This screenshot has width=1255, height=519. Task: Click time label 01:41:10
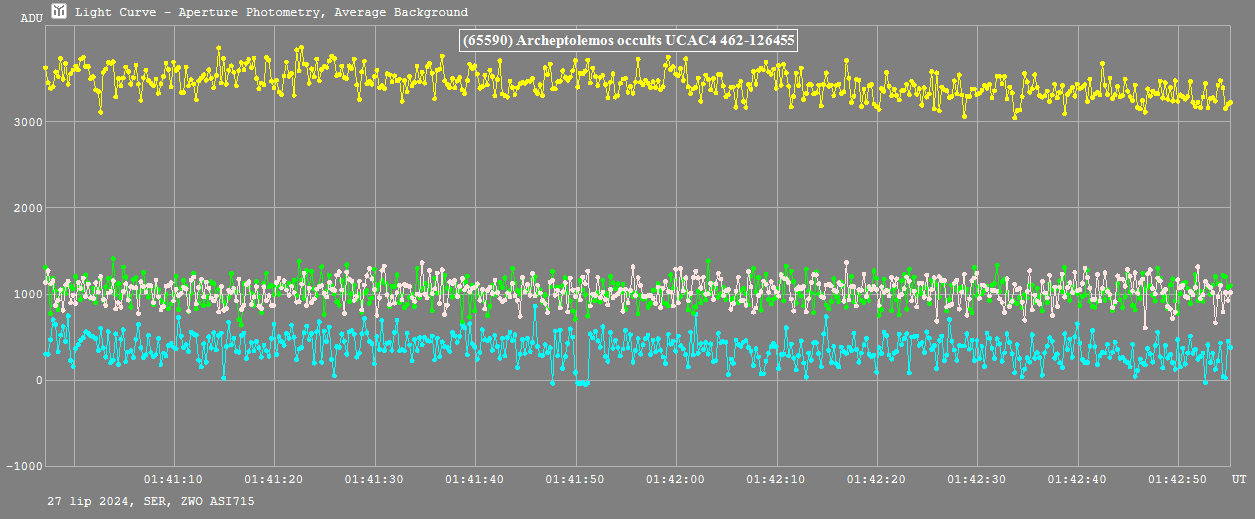(174, 480)
